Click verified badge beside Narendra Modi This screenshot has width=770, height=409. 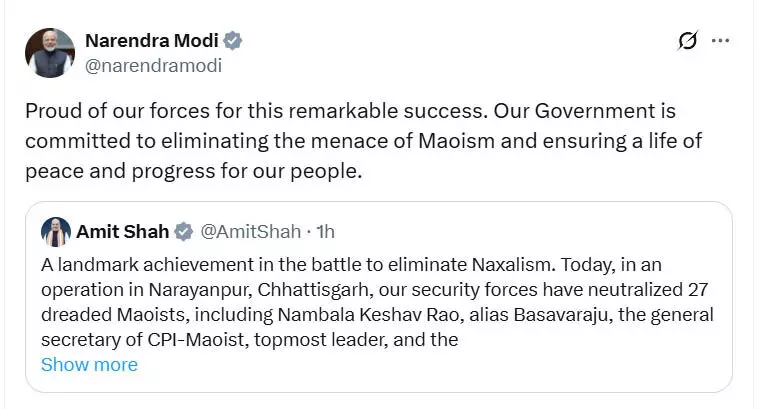coord(233,42)
